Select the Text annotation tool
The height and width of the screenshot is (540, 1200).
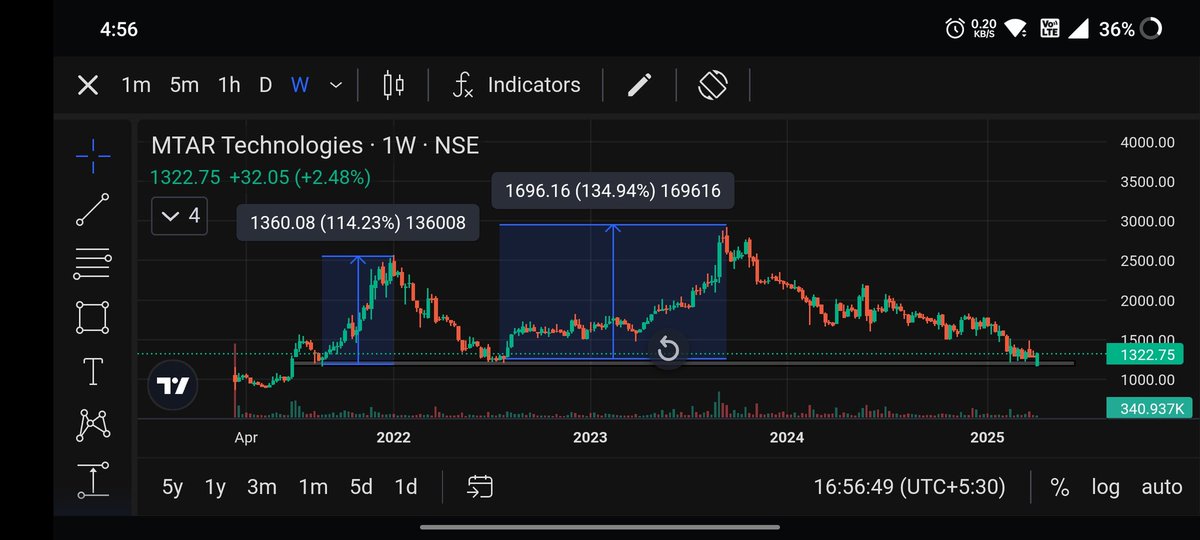[93, 372]
